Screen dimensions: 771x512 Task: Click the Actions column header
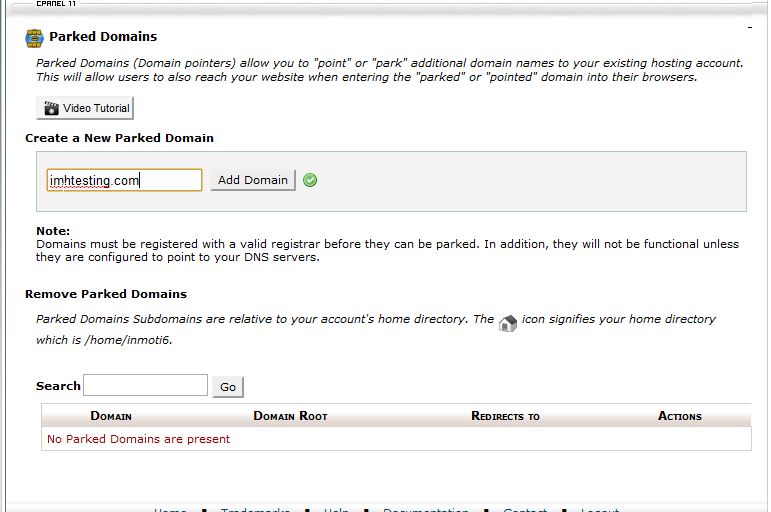pos(680,416)
